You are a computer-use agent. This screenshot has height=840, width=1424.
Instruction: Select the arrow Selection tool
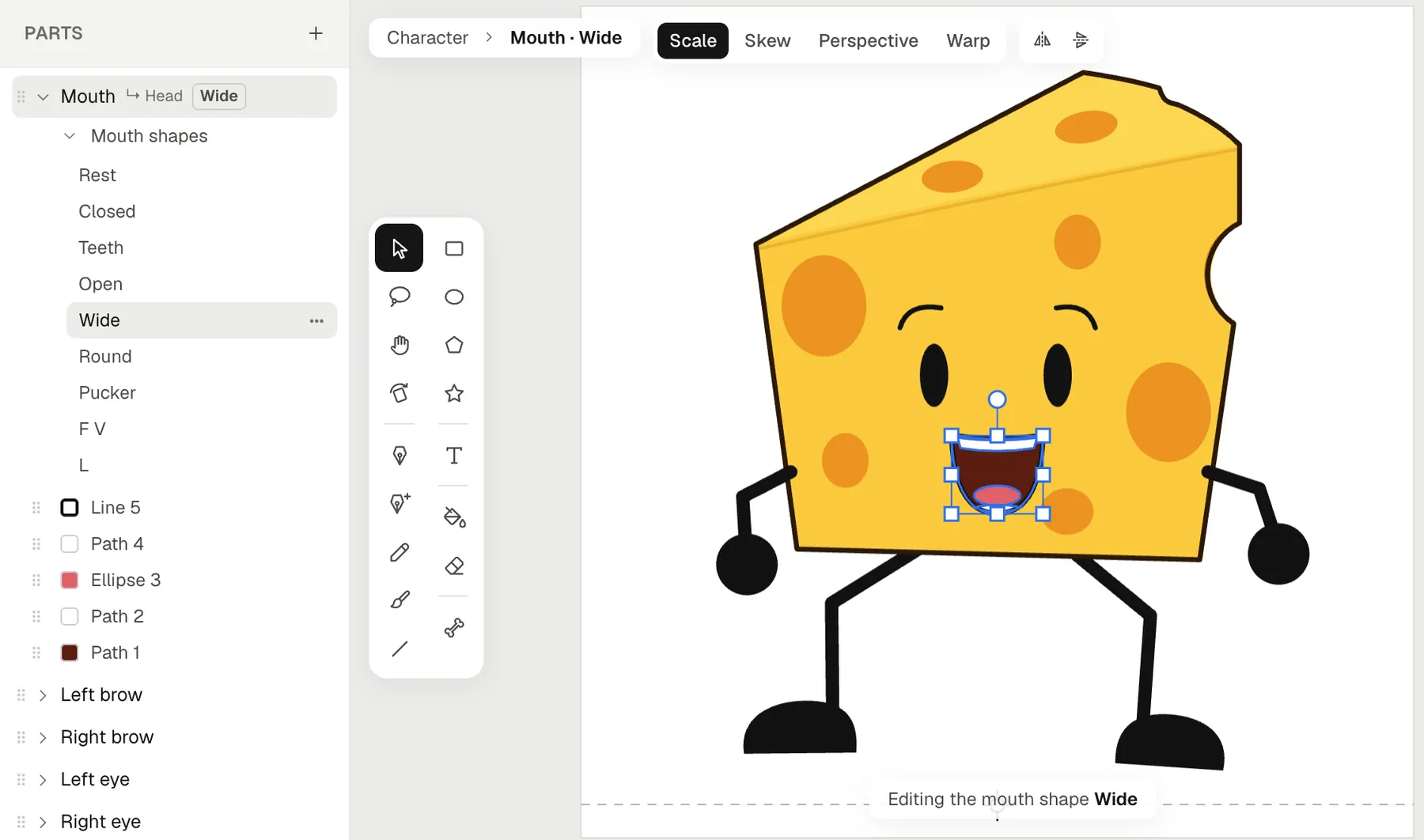(399, 248)
